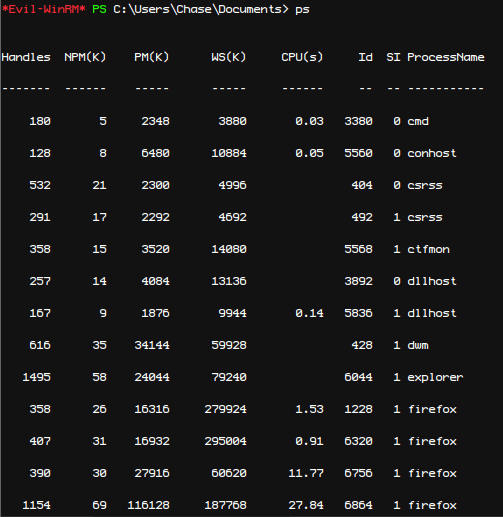This screenshot has height=517, width=503.
Task: Select the CPU(s) column header
Action: (x=302, y=57)
